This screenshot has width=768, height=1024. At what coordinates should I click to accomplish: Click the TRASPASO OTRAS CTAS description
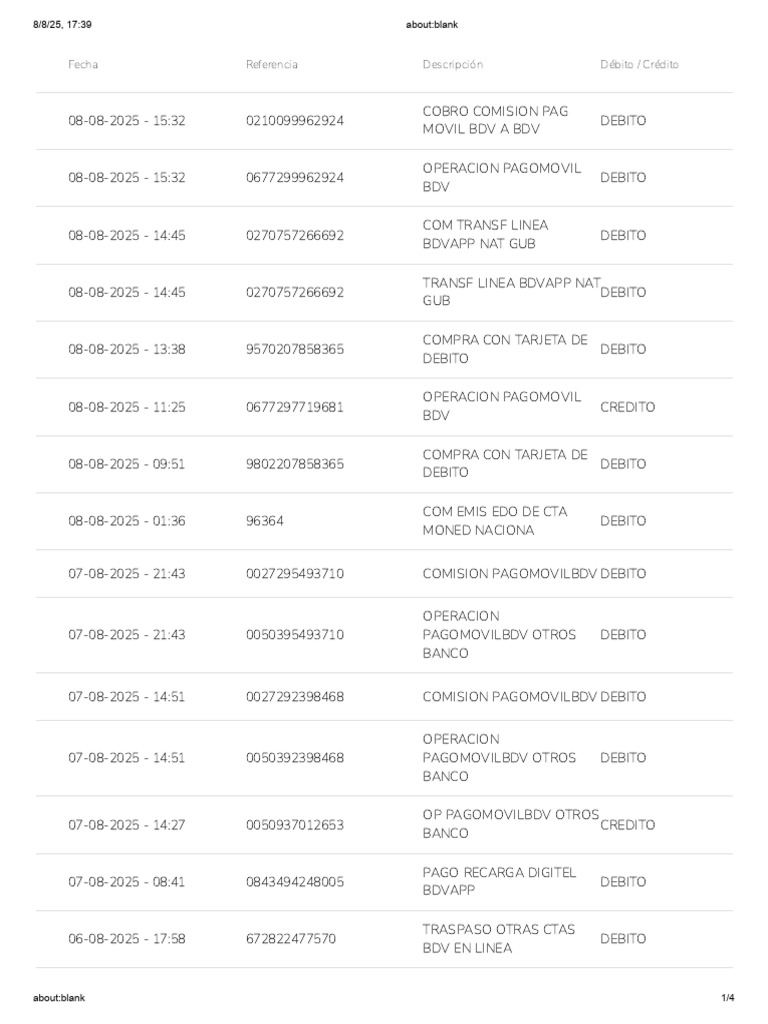(498, 939)
